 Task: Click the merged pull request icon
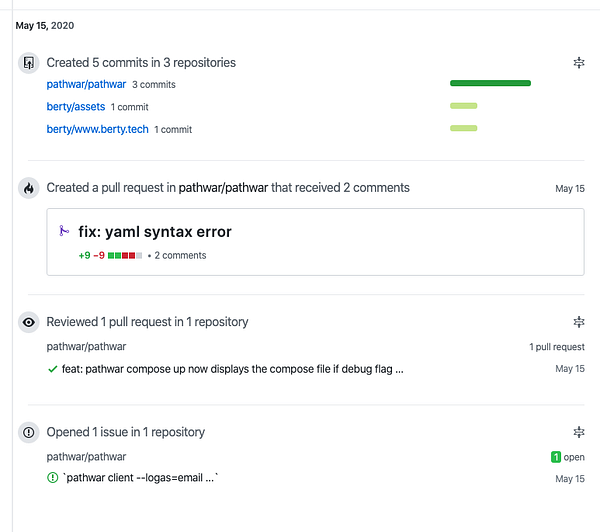(x=63, y=232)
